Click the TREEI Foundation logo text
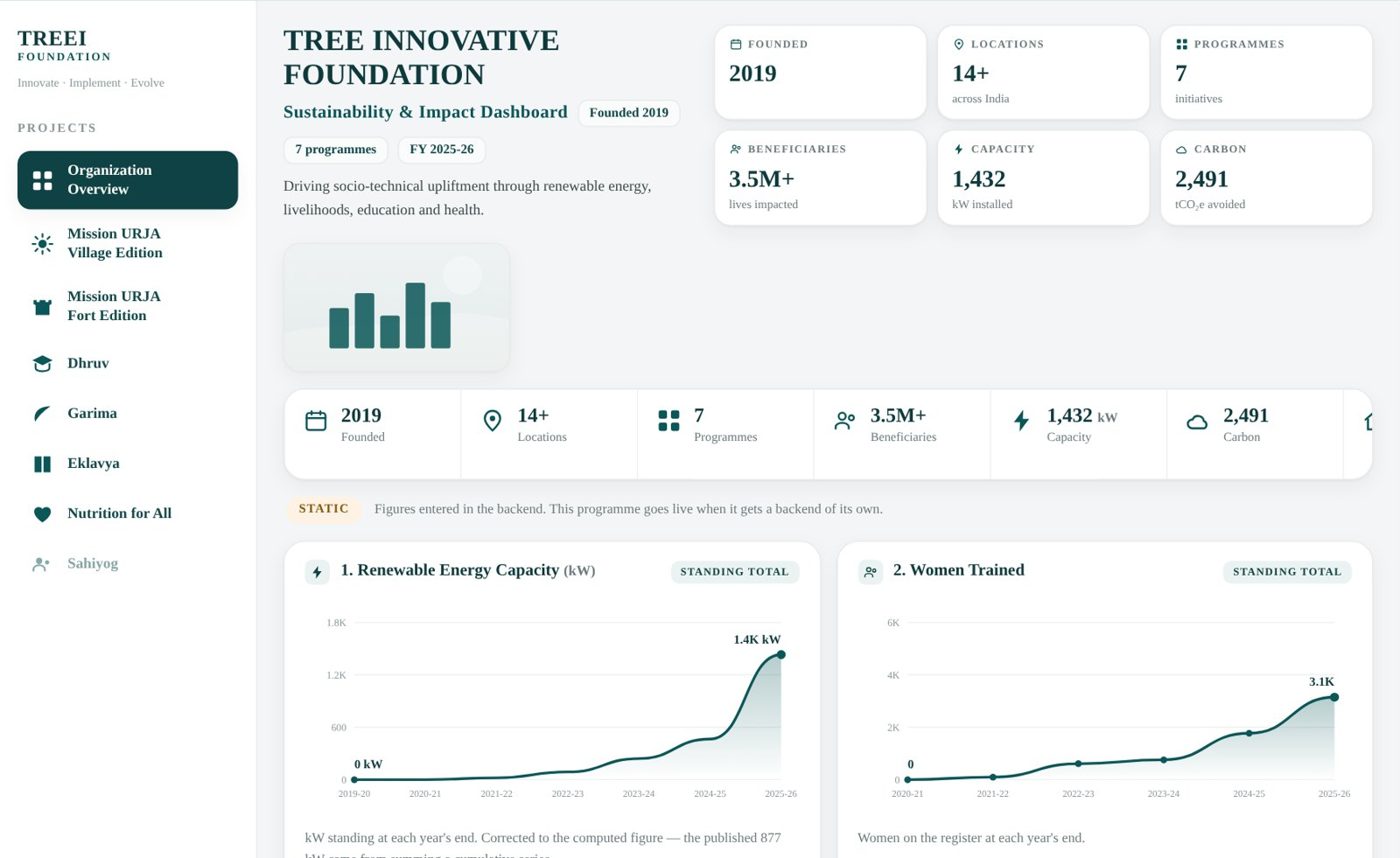This screenshot has height=858, width=1400. coord(64,45)
